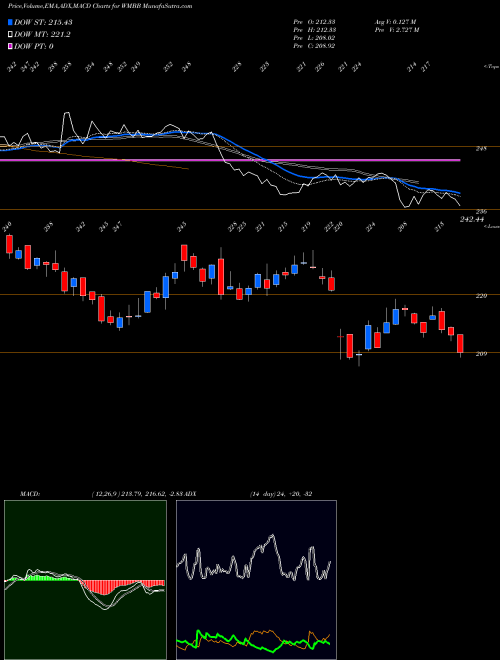Click the horizontal magenta DOW PT line
500x660 pixels.
point(230,160)
